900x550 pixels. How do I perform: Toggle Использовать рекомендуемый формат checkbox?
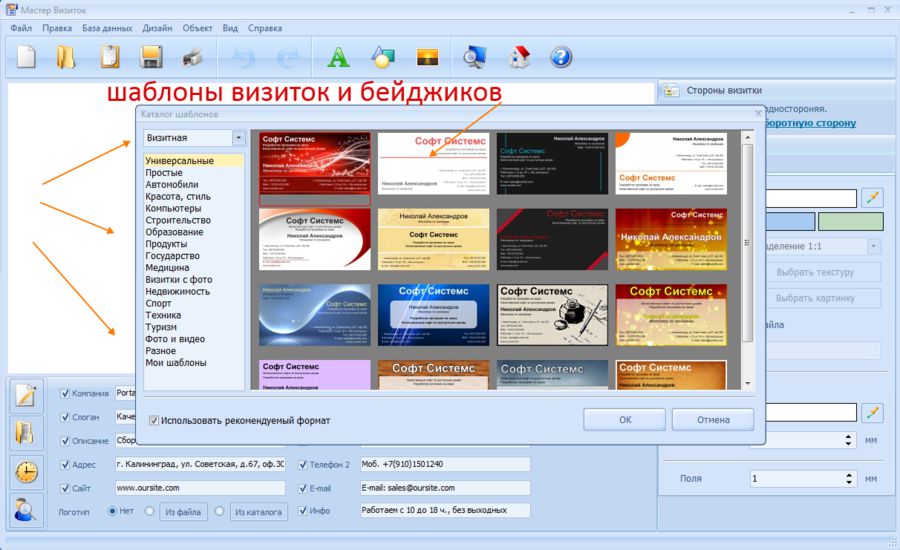(154, 420)
